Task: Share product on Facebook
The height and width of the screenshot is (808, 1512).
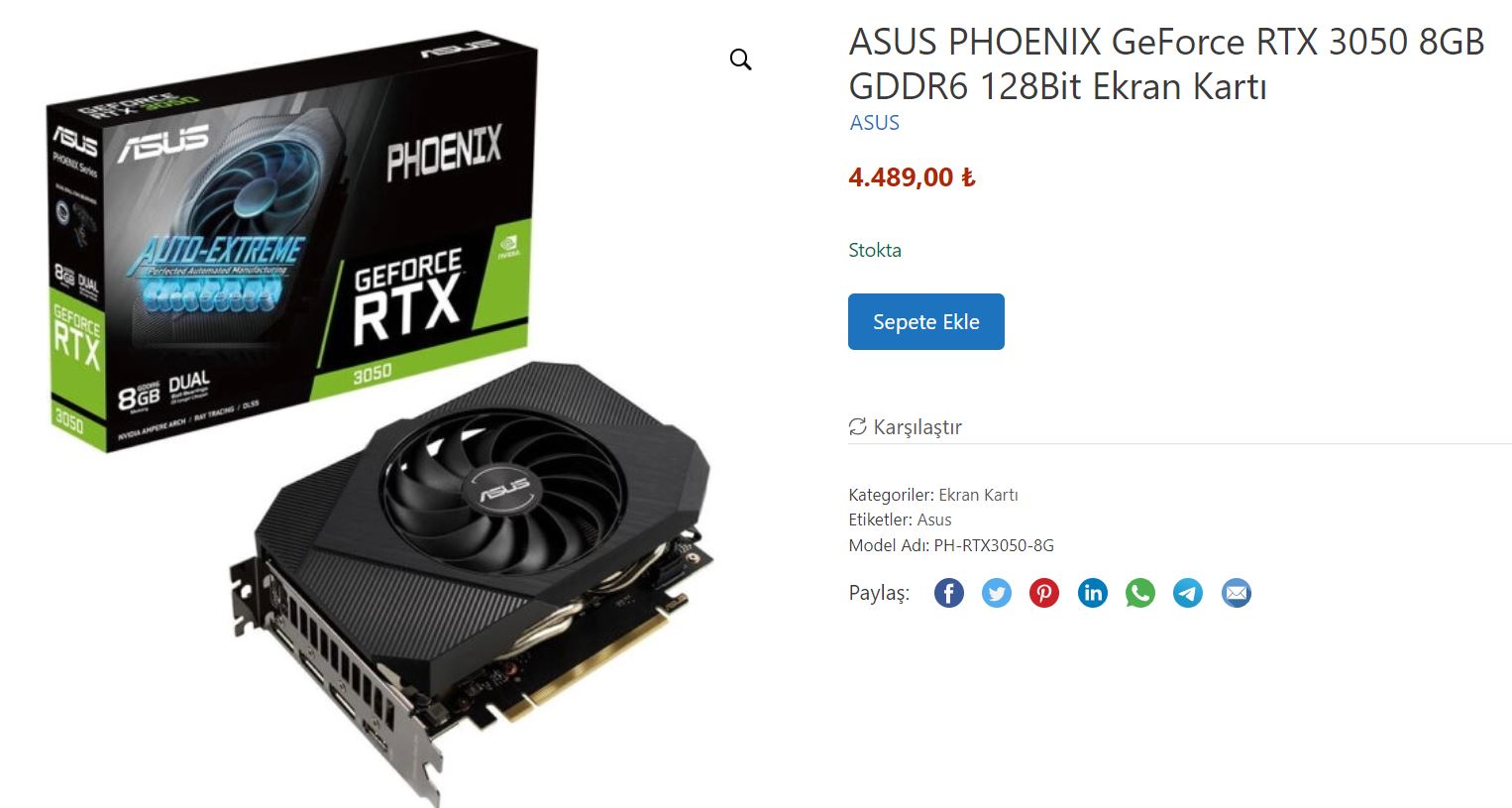Action: [948, 593]
